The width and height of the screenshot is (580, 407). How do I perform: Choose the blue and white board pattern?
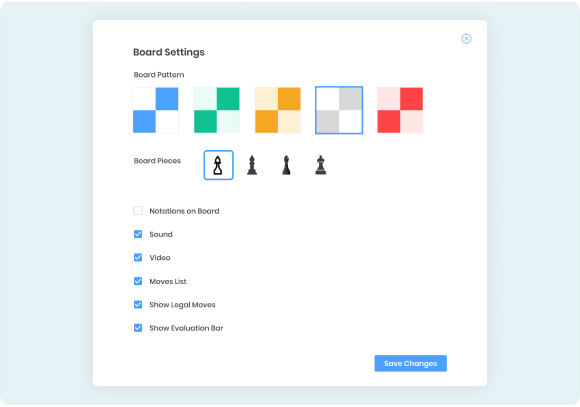point(156,110)
